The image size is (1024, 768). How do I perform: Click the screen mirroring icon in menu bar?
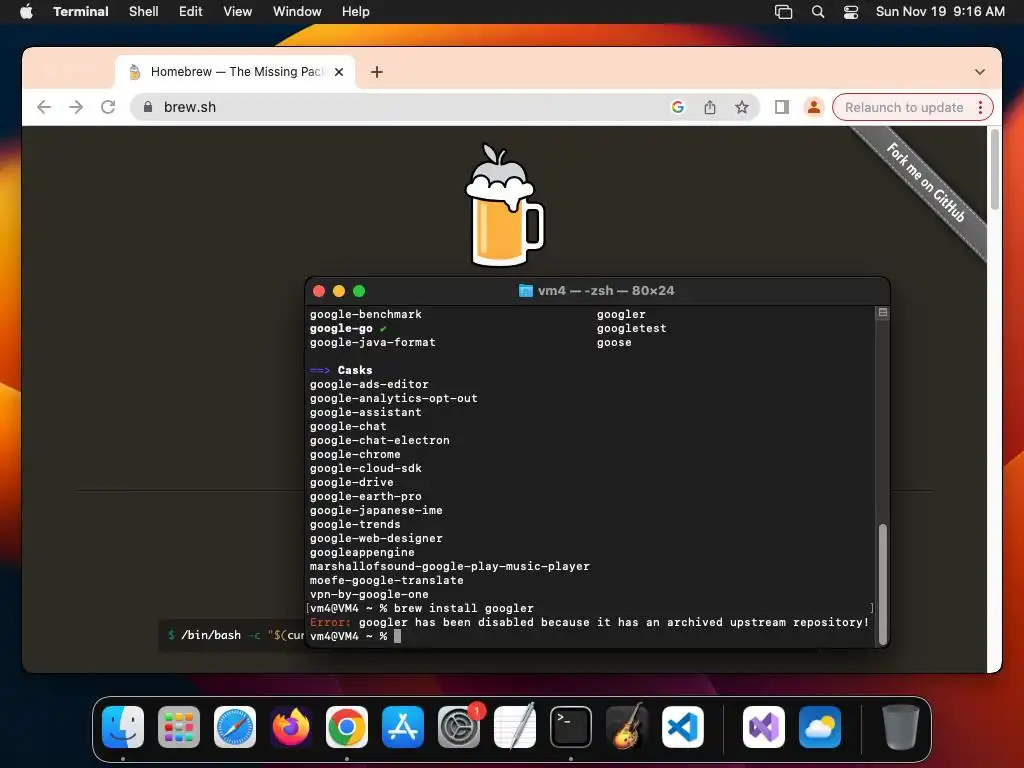click(783, 12)
